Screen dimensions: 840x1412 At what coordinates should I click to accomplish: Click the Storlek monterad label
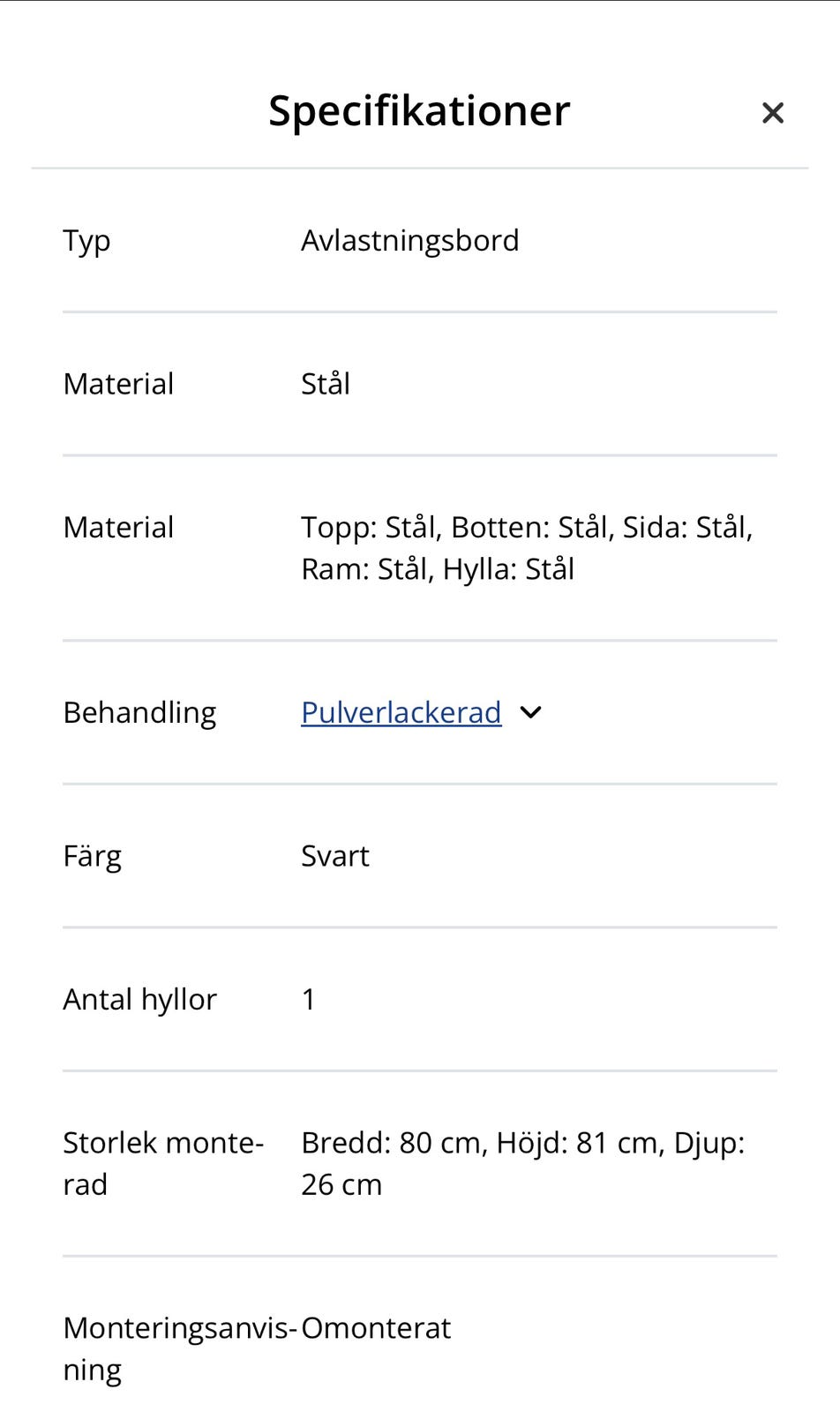click(163, 1163)
